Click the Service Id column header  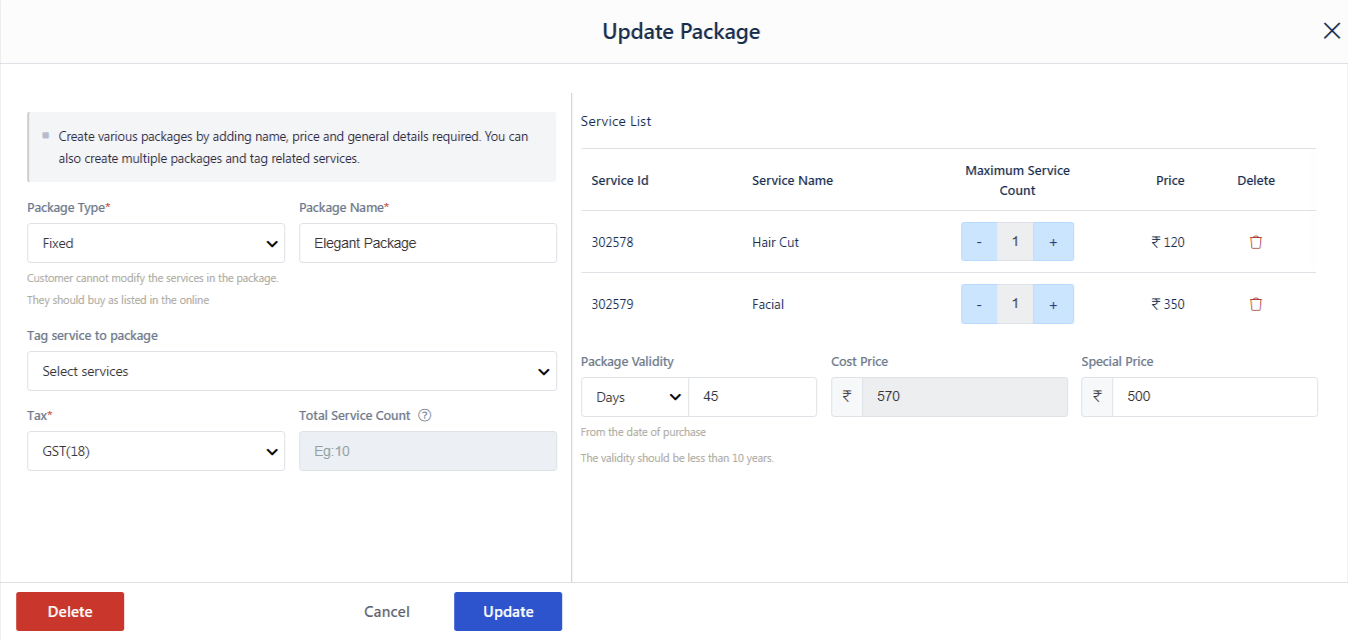point(620,181)
